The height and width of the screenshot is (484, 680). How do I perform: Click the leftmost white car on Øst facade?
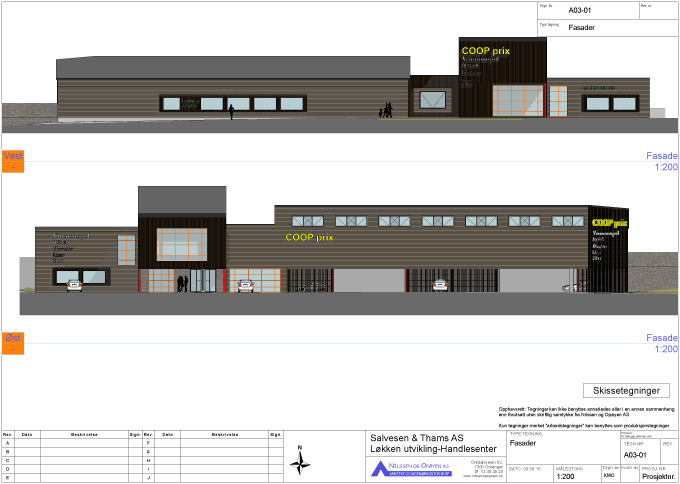pos(74,285)
